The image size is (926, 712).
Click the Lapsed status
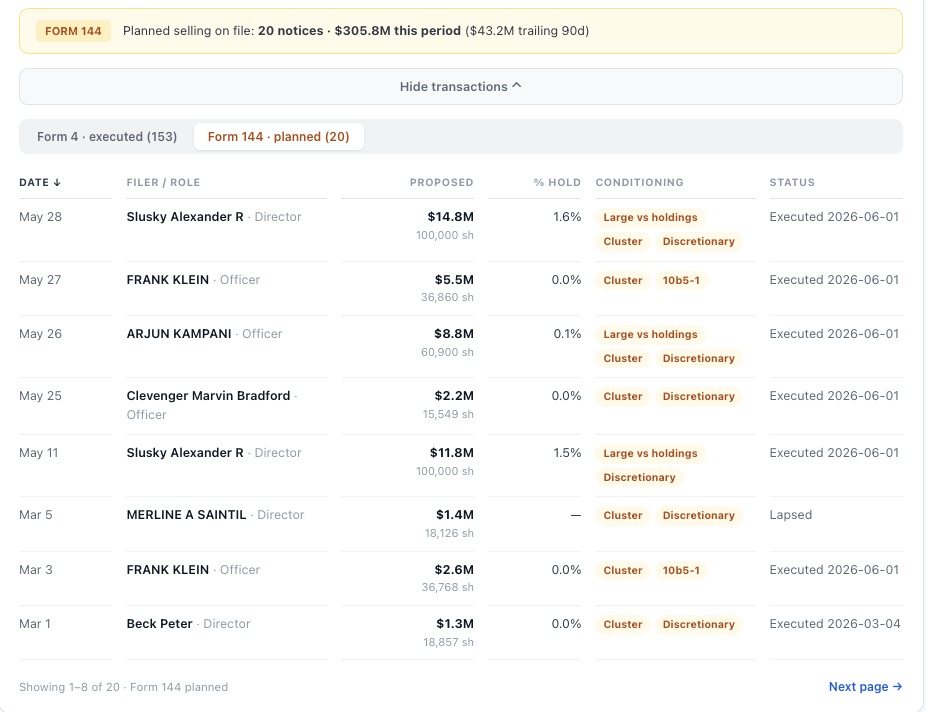click(791, 515)
